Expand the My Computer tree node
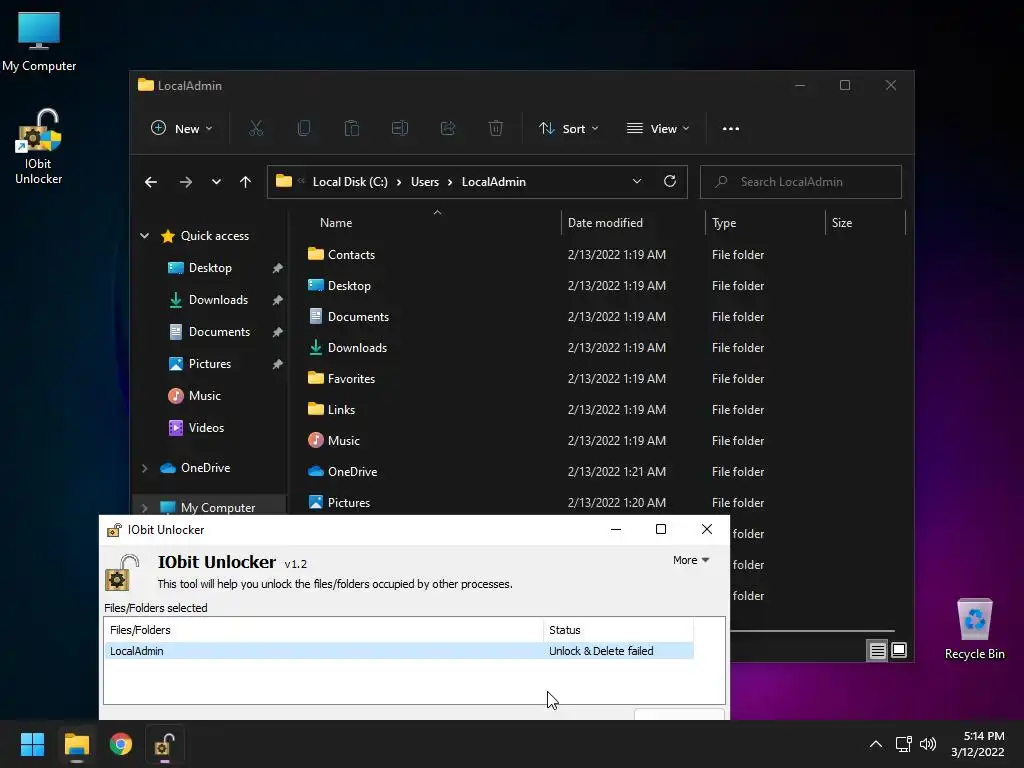 click(x=144, y=507)
